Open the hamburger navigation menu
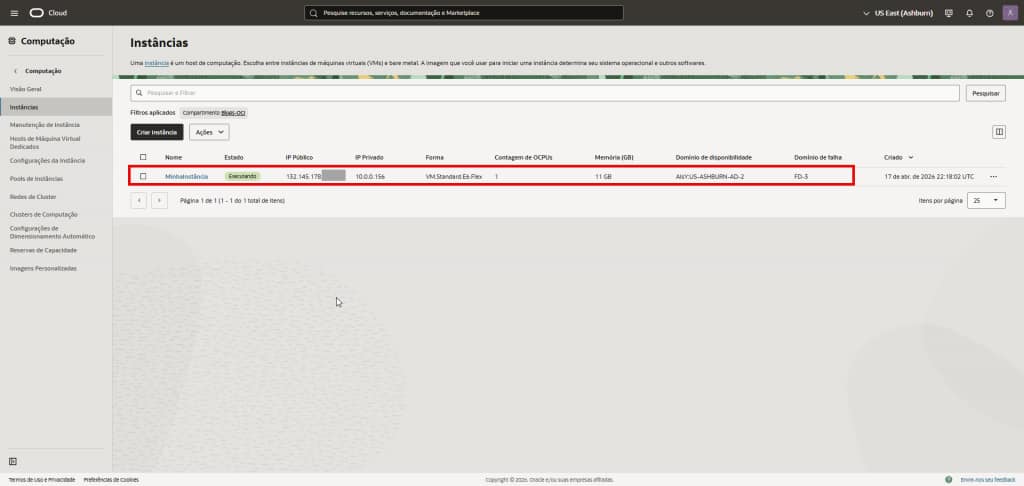 tap(14, 13)
